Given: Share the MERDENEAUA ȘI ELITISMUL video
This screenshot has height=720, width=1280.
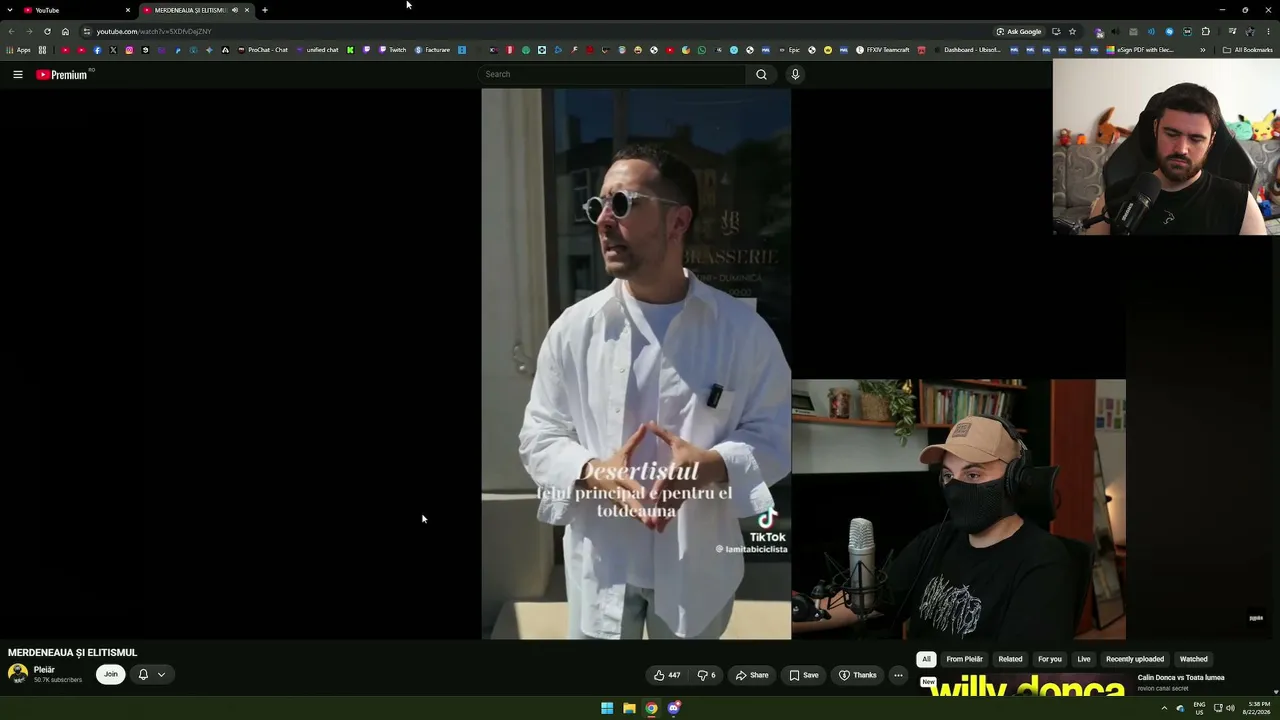Looking at the screenshot, I should (x=752, y=675).
